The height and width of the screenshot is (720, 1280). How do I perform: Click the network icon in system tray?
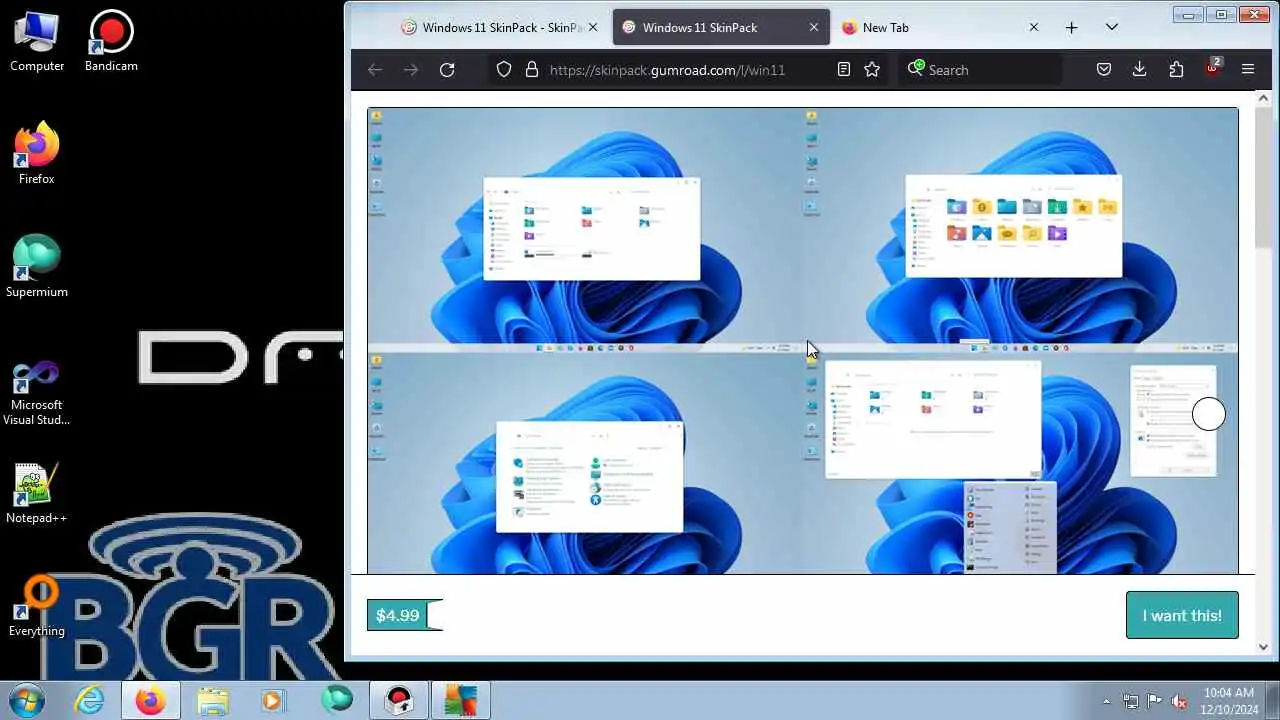point(1131,701)
